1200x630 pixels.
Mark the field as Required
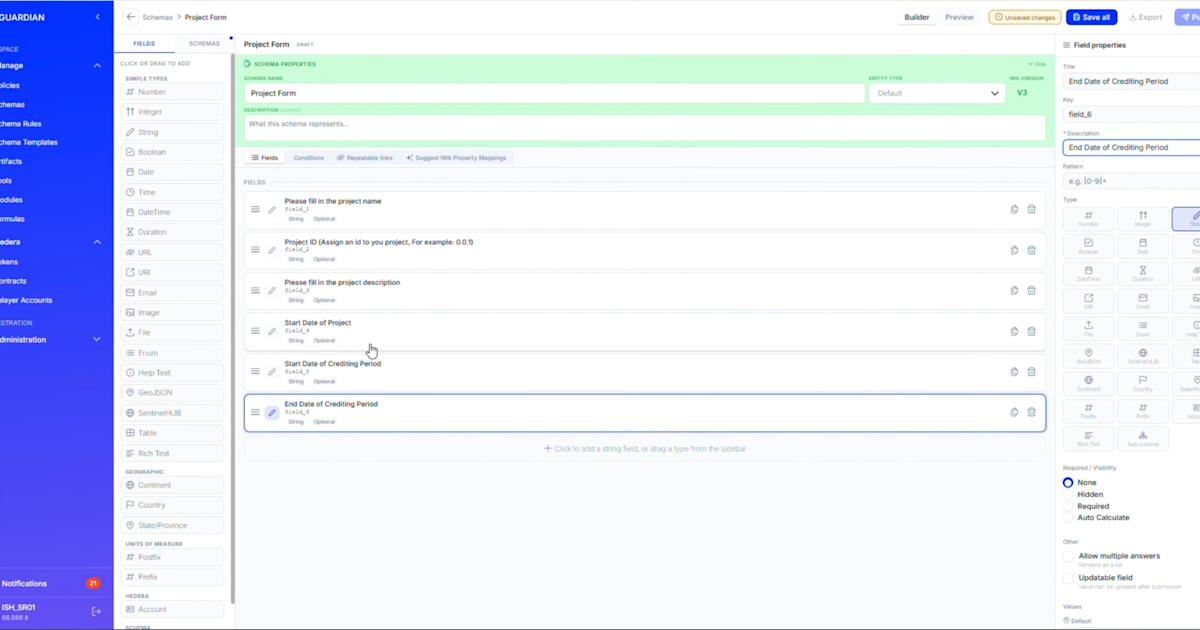pos(1068,506)
